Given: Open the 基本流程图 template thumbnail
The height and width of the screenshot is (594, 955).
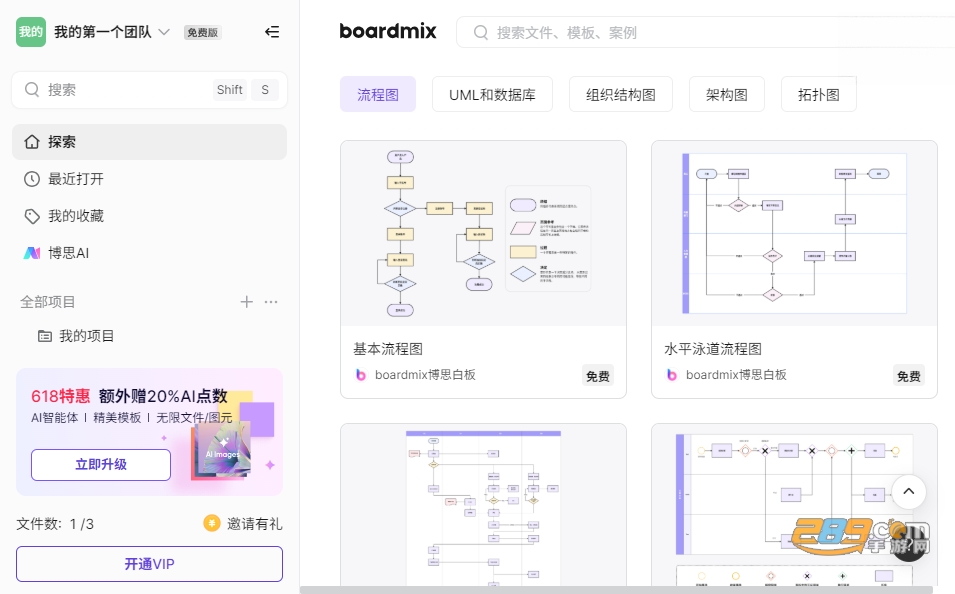Looking at the screenshot, I should 484,233.
